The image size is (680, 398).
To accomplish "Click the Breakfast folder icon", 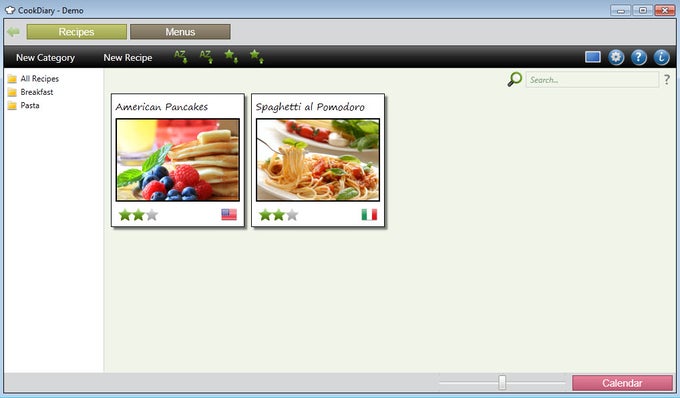I will click(x=12, y=92).
